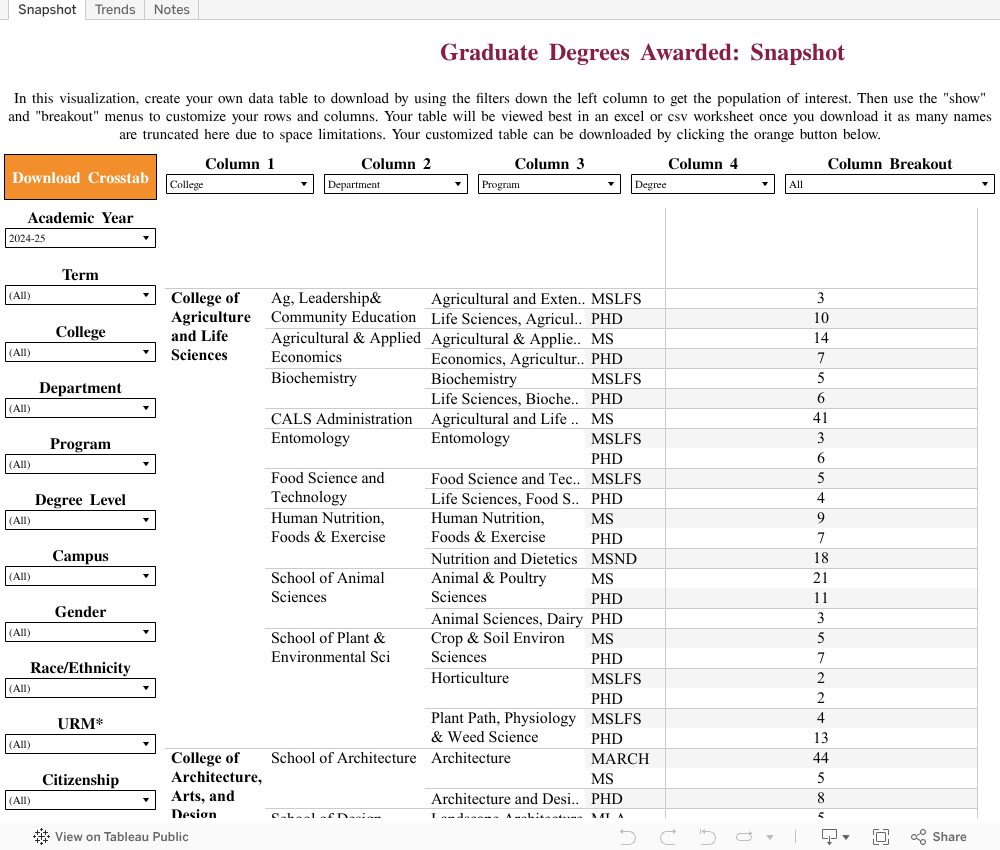
Task: Open the Refresh options small arrow
Action: click(770, 837)
